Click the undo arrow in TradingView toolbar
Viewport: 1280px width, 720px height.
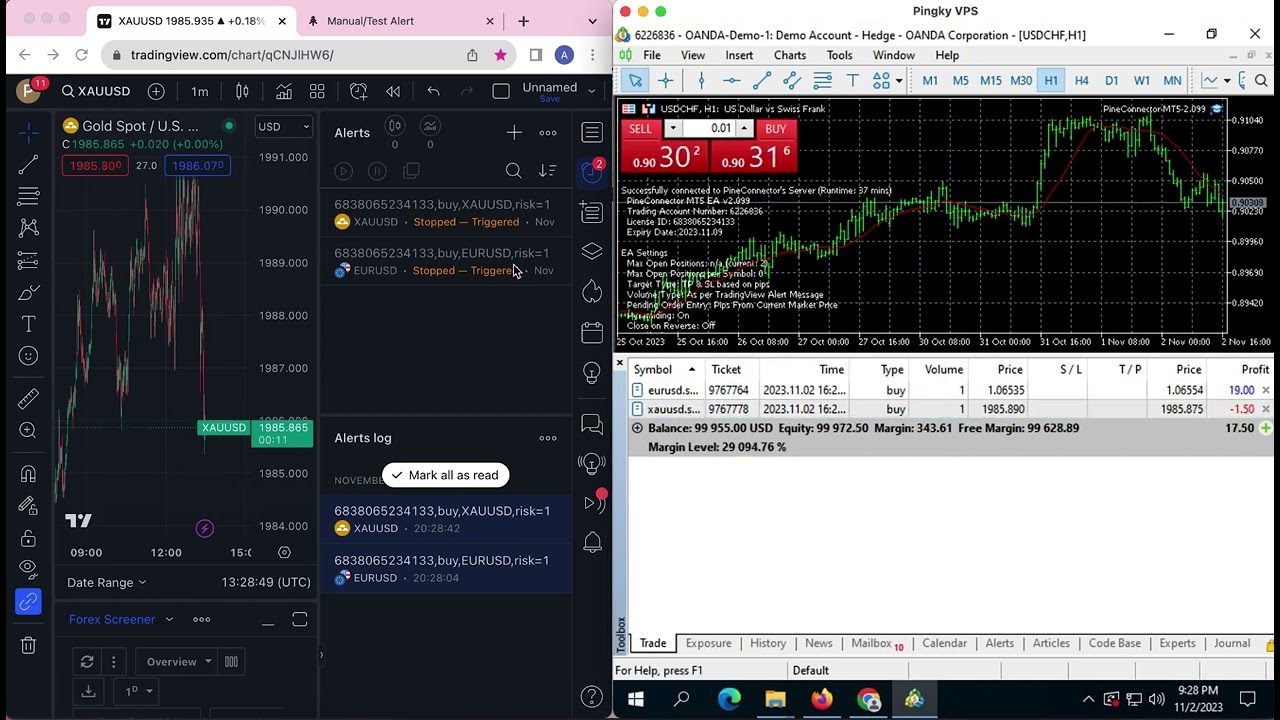[433, 91]
